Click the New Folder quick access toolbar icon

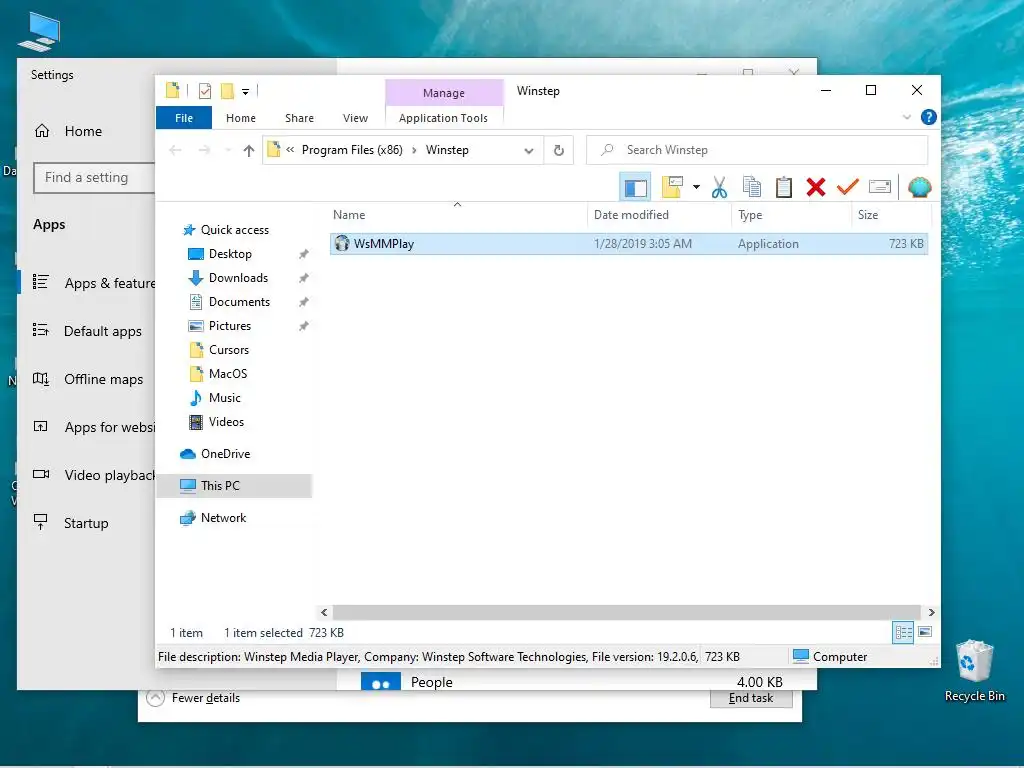click(x=227, y=91)
